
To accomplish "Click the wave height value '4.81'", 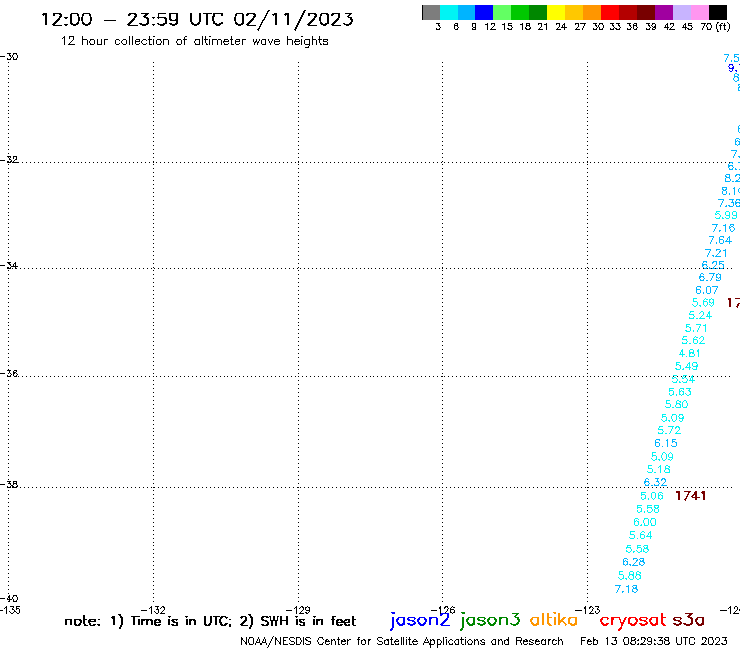I will [x=690, y=354].
